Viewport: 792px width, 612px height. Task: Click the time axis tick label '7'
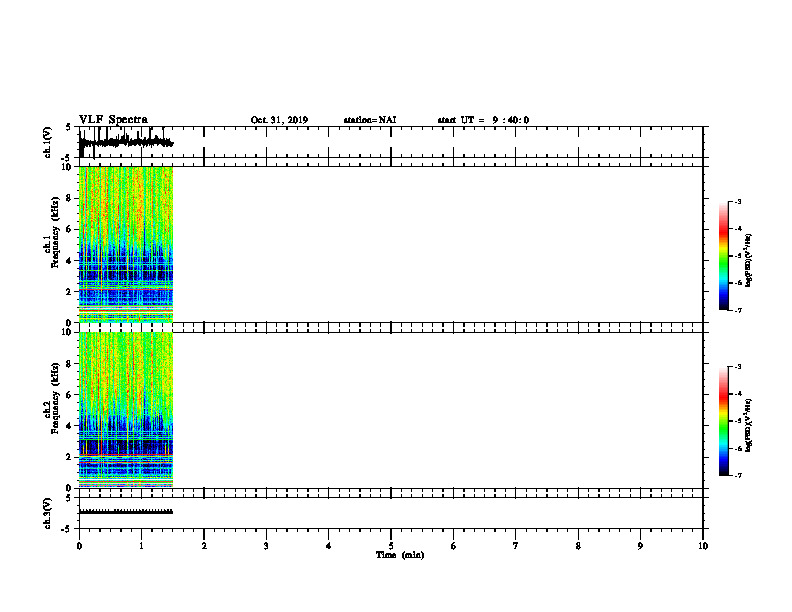[x=516, y=546]
